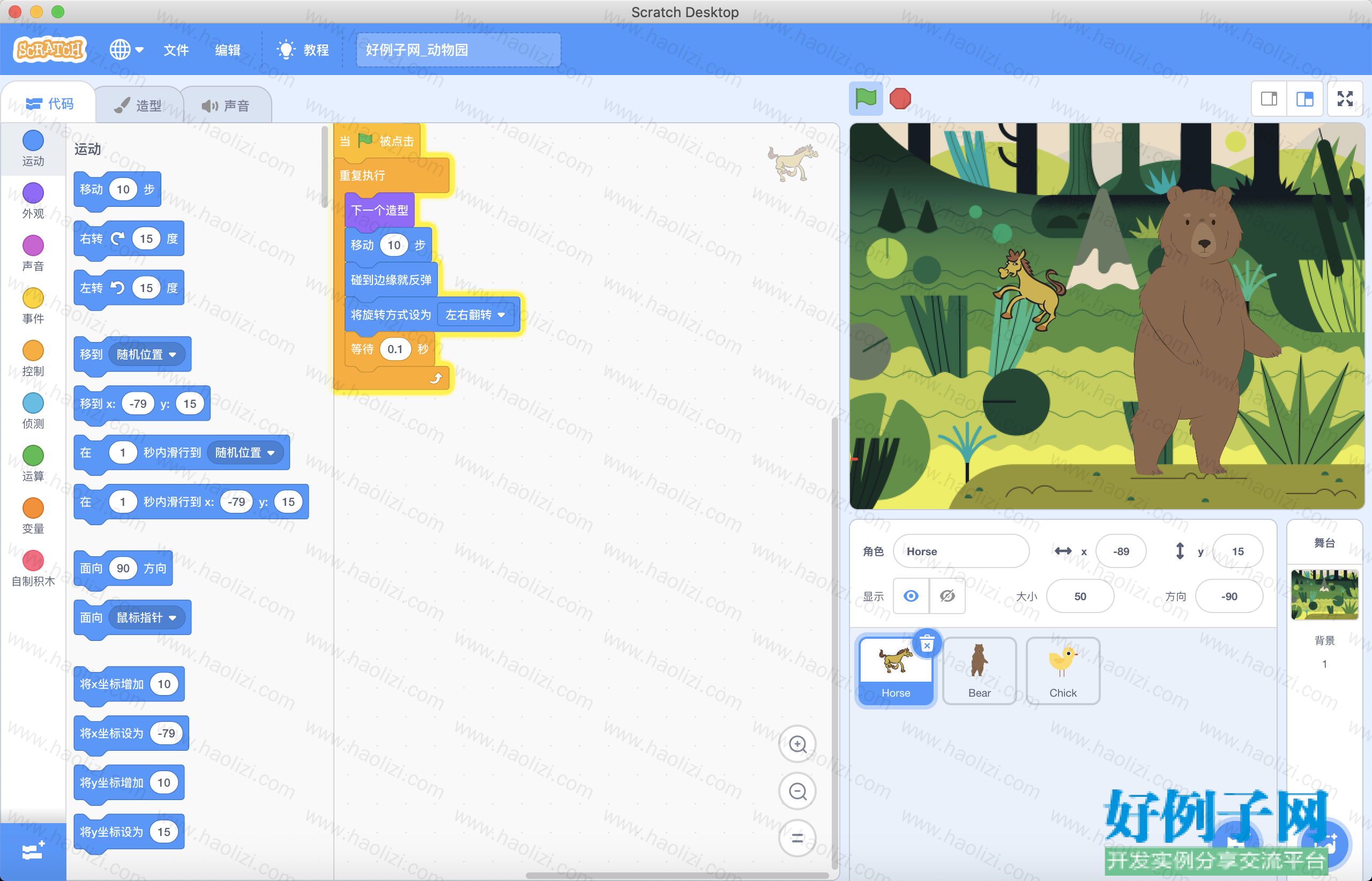Viewport: 1372px width, 881px height.
Task: Click the 等待 0.1 秒 value field
Action: (395, 349)
